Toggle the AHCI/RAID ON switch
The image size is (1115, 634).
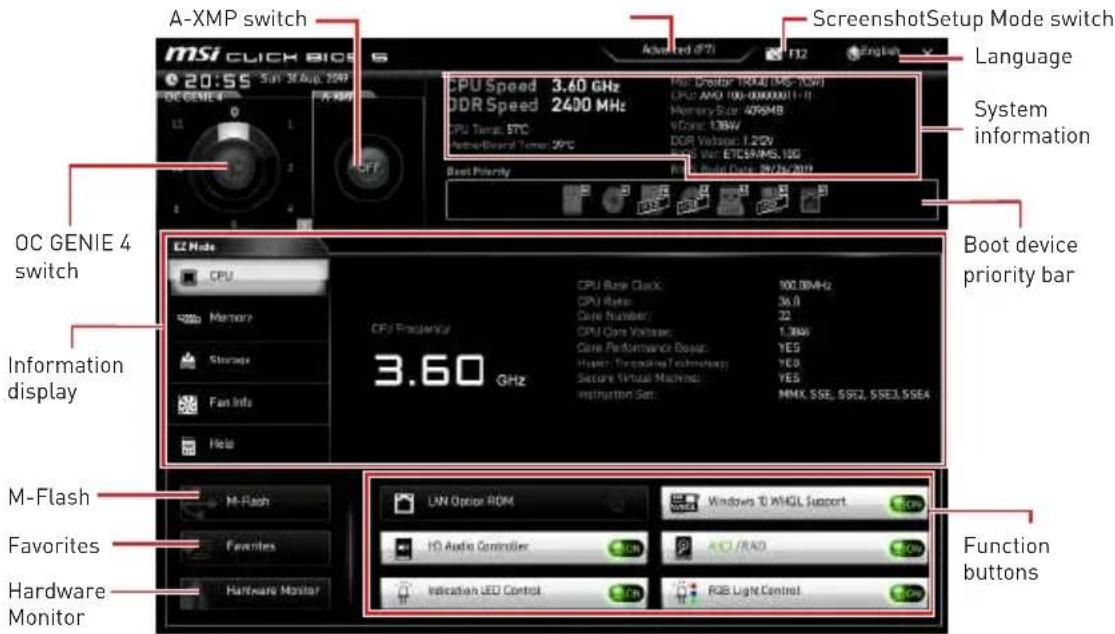tap(907, 549)
